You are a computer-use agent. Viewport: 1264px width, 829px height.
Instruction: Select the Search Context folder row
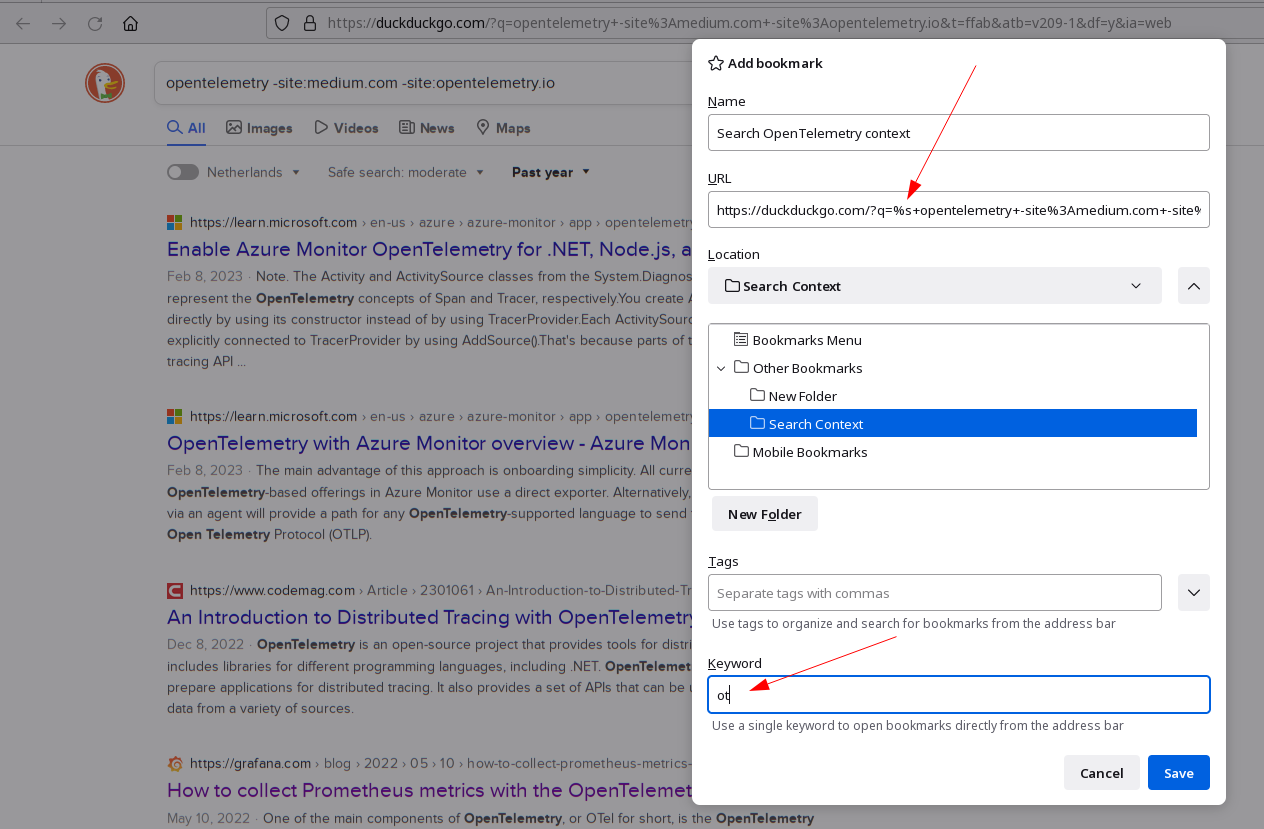pos(953,424)
